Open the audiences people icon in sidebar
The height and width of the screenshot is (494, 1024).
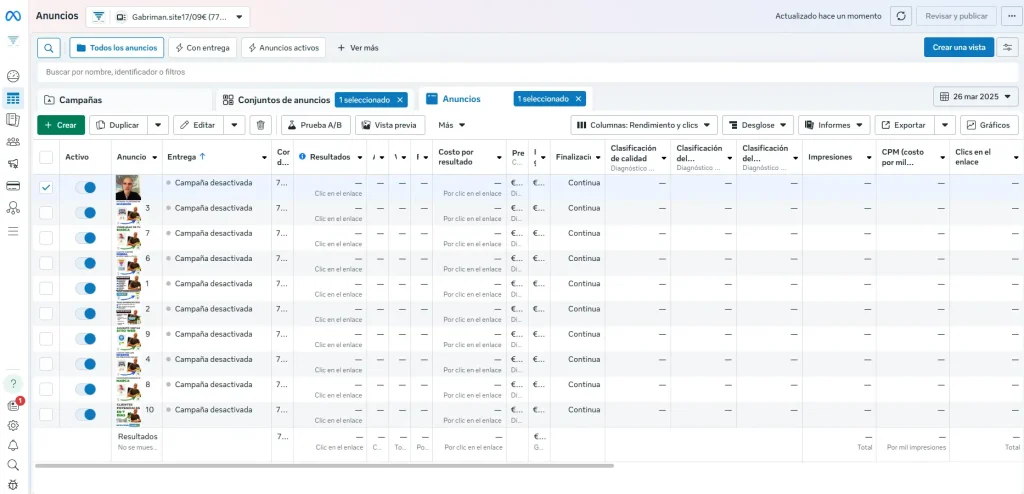tap(13, 142)
